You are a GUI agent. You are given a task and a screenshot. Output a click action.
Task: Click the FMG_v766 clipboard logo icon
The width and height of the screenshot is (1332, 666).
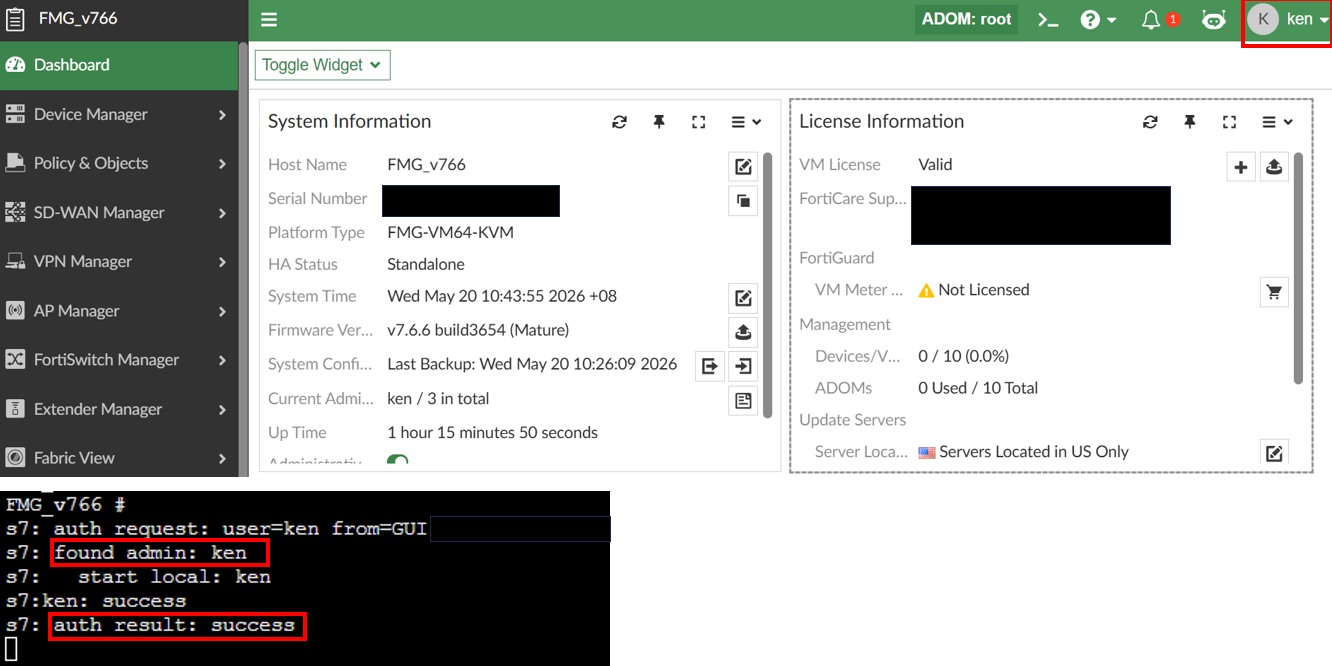pyautogui.click(x=15, y=19)
